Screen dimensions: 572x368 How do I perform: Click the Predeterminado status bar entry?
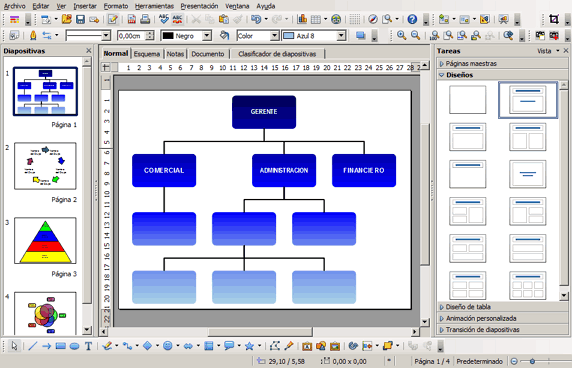[x=479, y=361]
